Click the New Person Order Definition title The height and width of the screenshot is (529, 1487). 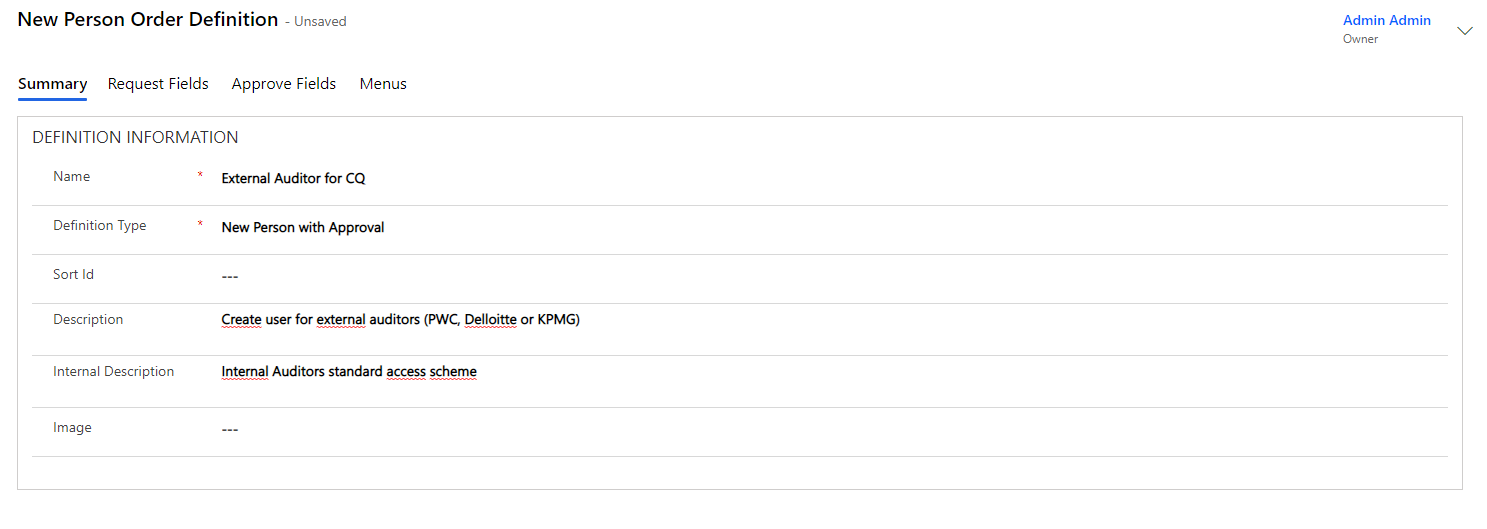[x=148, y=19]
